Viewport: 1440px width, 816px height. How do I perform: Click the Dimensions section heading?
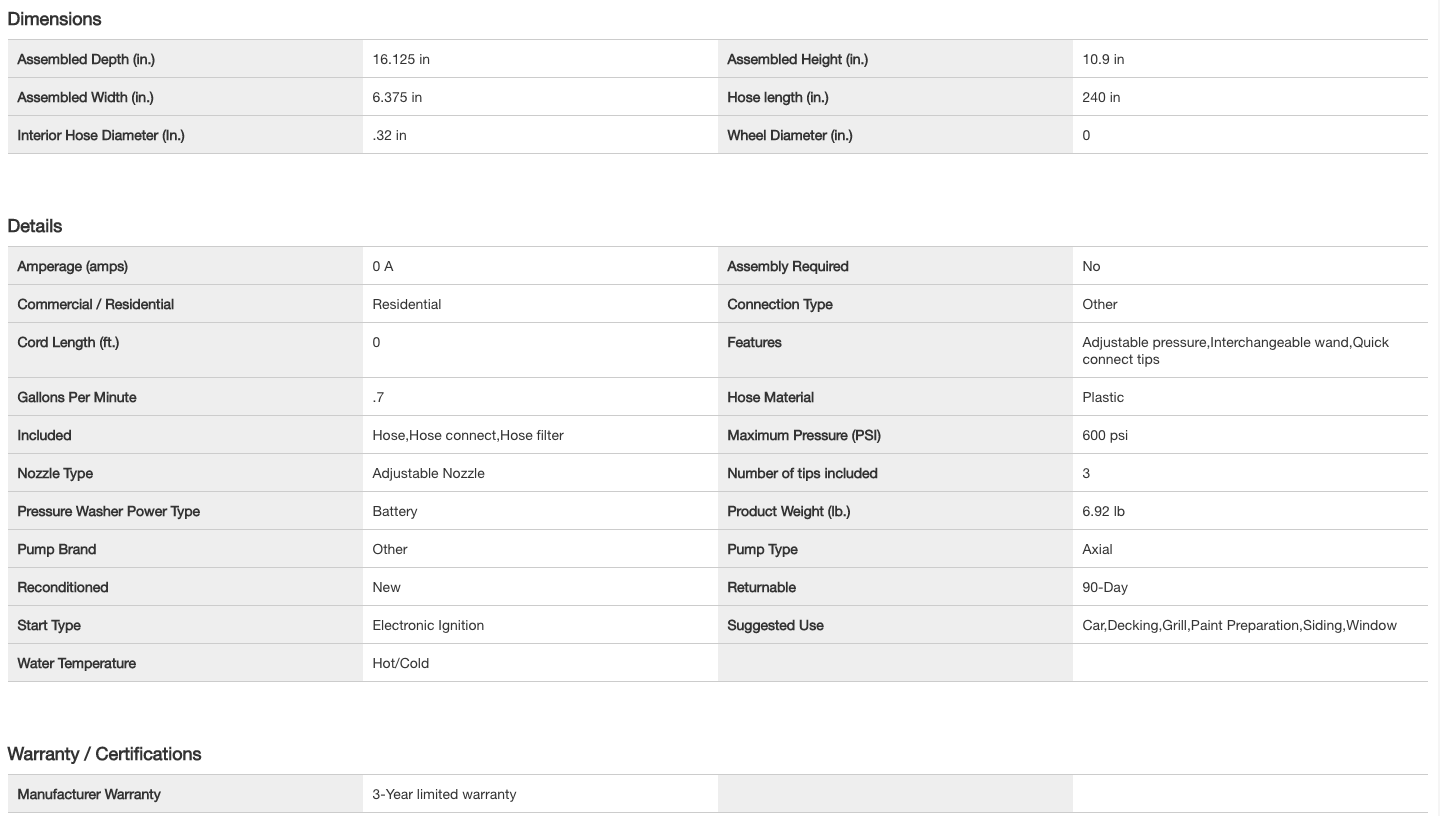pos(54,19)
